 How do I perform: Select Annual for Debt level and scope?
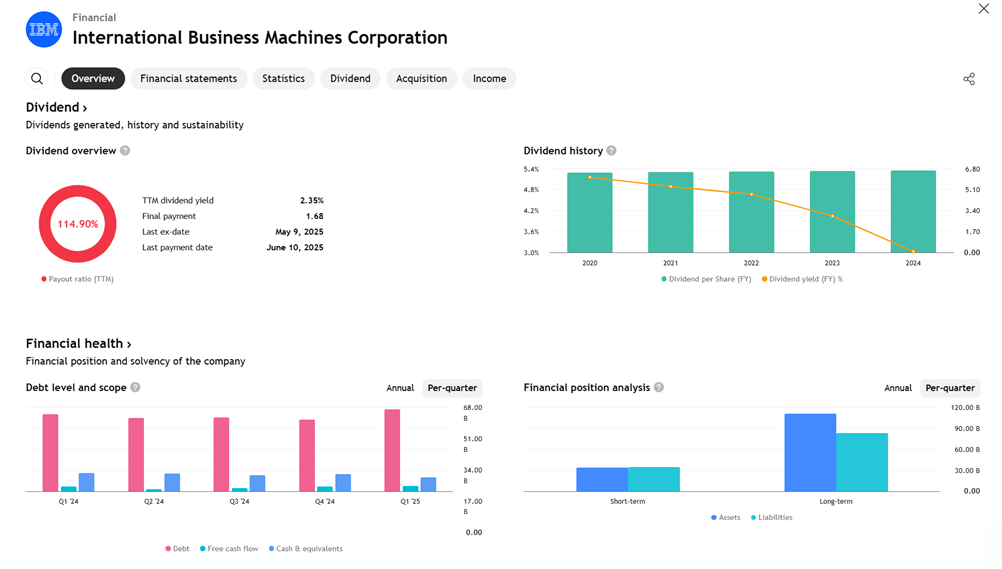pos(400,388)
